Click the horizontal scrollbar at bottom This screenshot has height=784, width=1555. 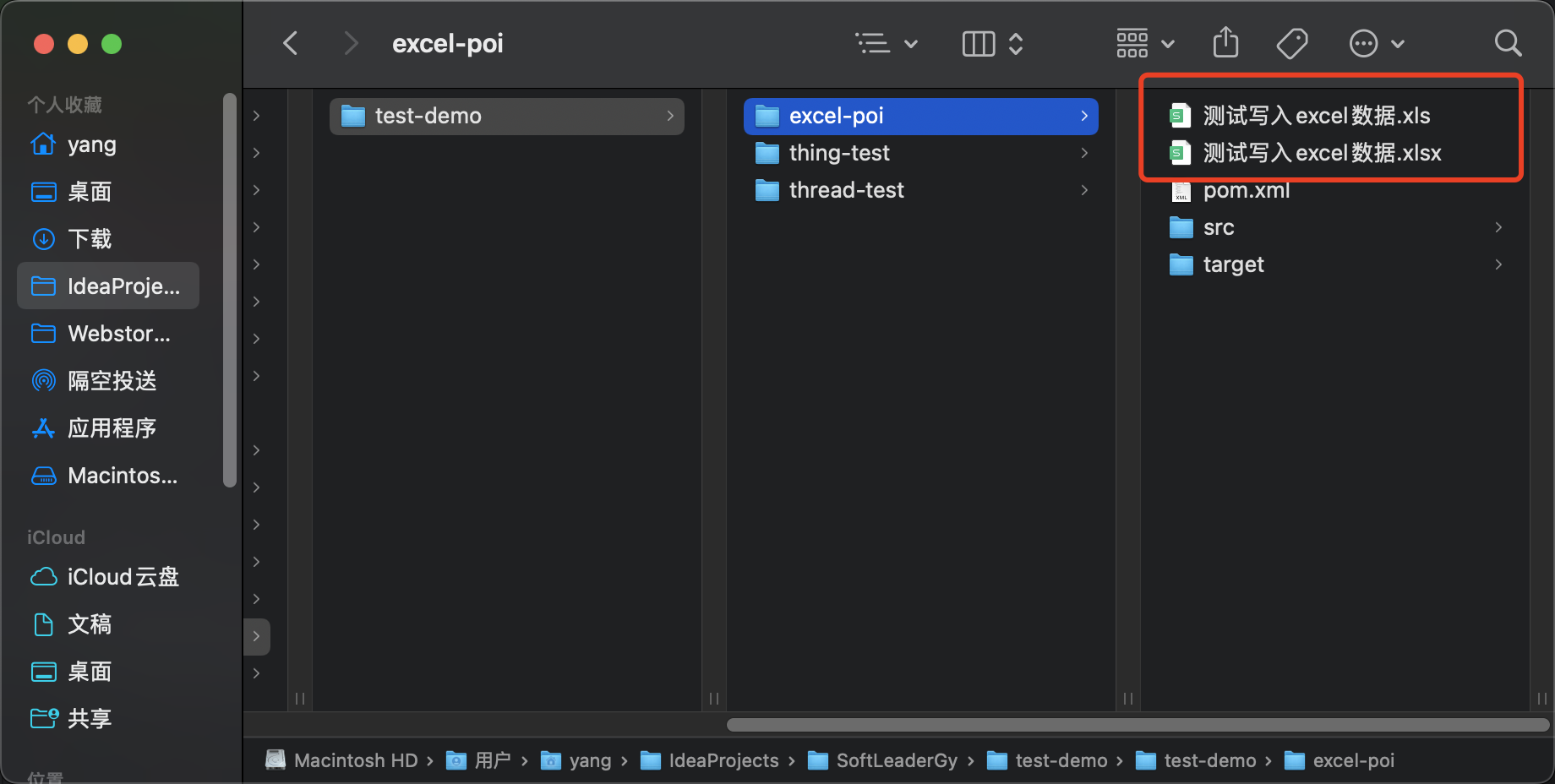point(1137,725)
